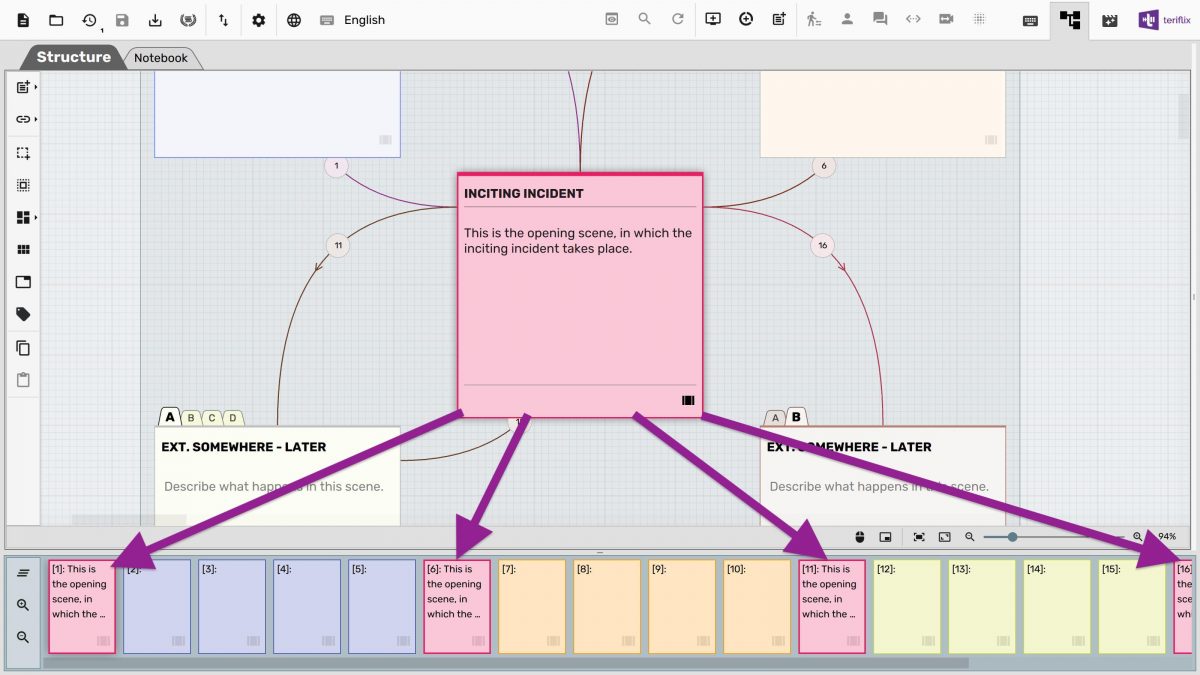Click the download icon in top toolbar
This screenshot has height=675, width=1200.
pyautogui.click(x=155, y=20)
